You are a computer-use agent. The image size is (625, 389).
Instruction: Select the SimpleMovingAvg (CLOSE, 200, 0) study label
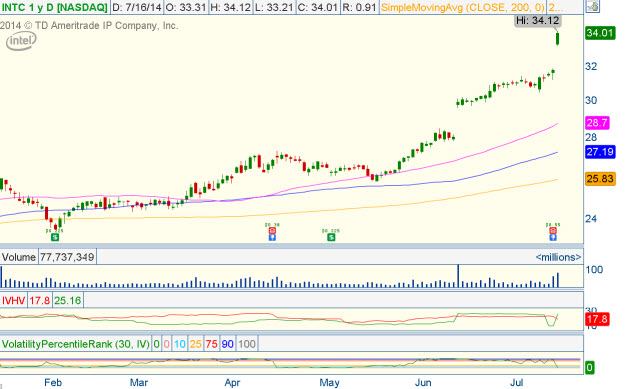(x=462, y=7)
